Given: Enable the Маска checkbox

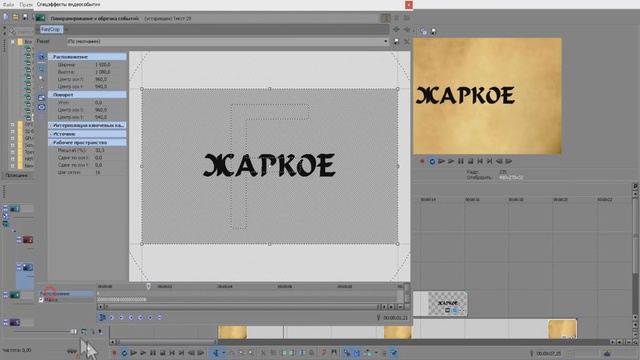Looking at the screenshot, I should [41, 300].
